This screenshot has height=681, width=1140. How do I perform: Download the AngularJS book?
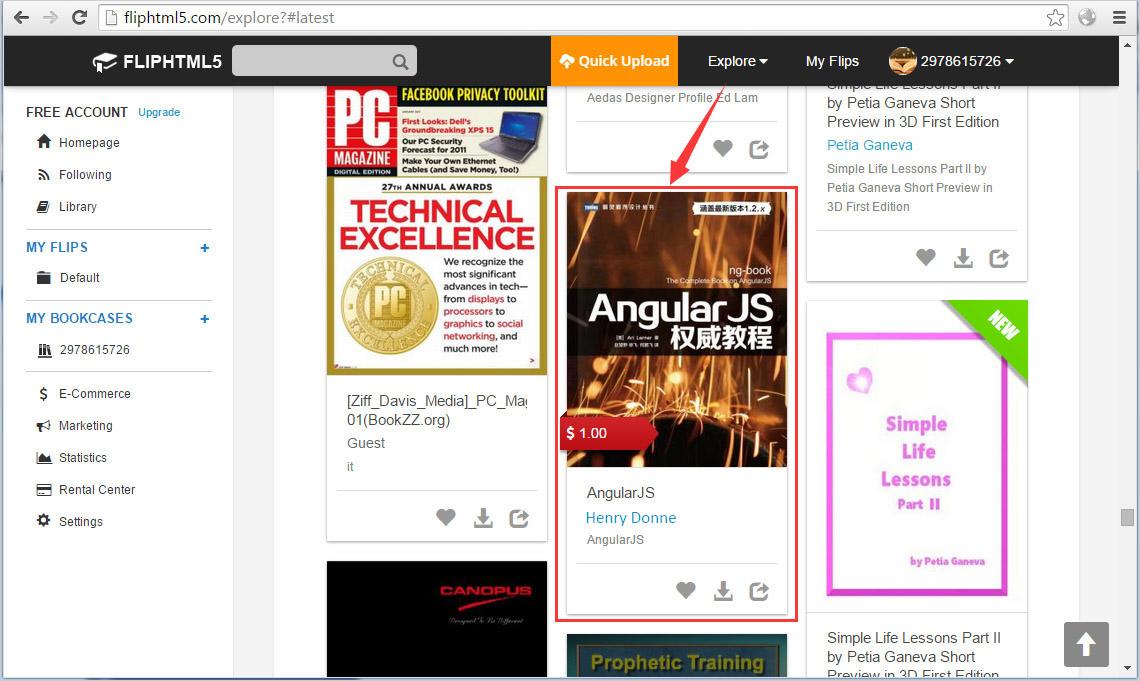point(723,591)
